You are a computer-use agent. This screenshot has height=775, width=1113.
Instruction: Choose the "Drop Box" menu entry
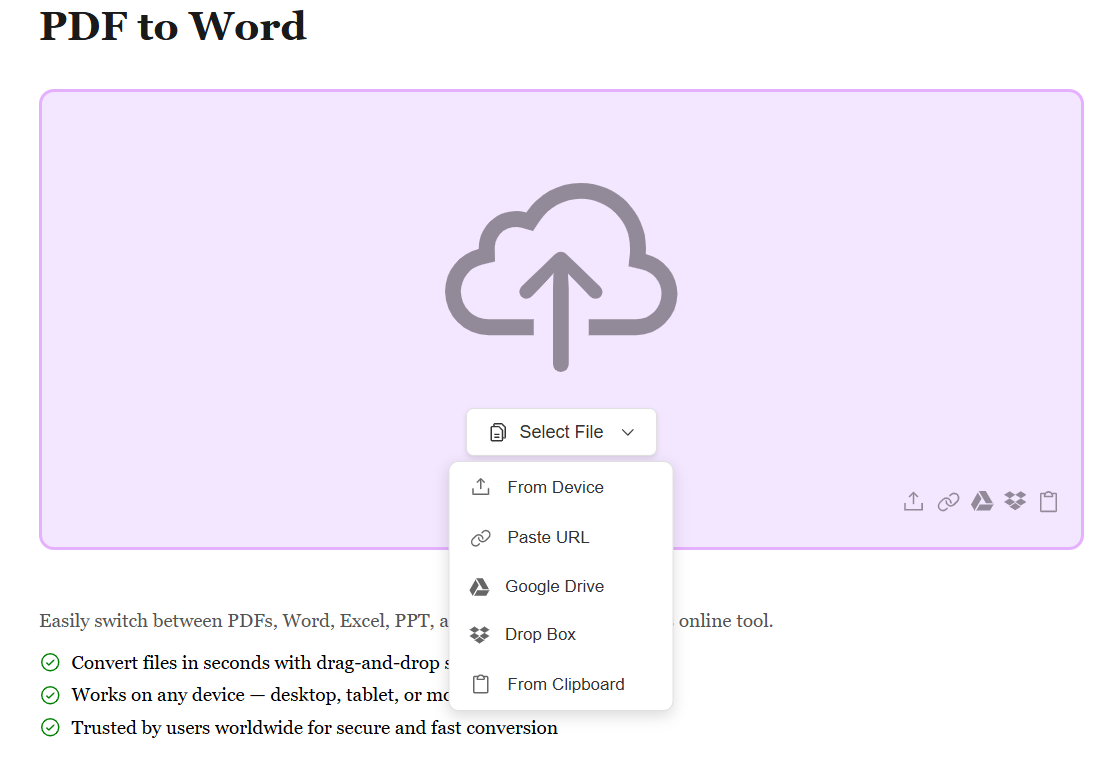coord(540,635)
